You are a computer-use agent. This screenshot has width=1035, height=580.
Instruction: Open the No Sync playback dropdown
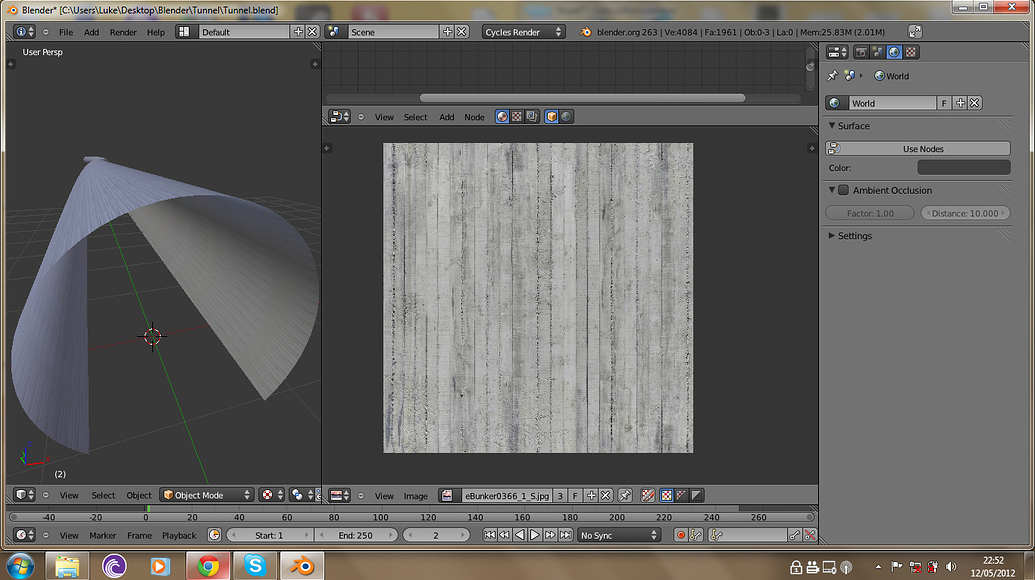pos(617,535)
